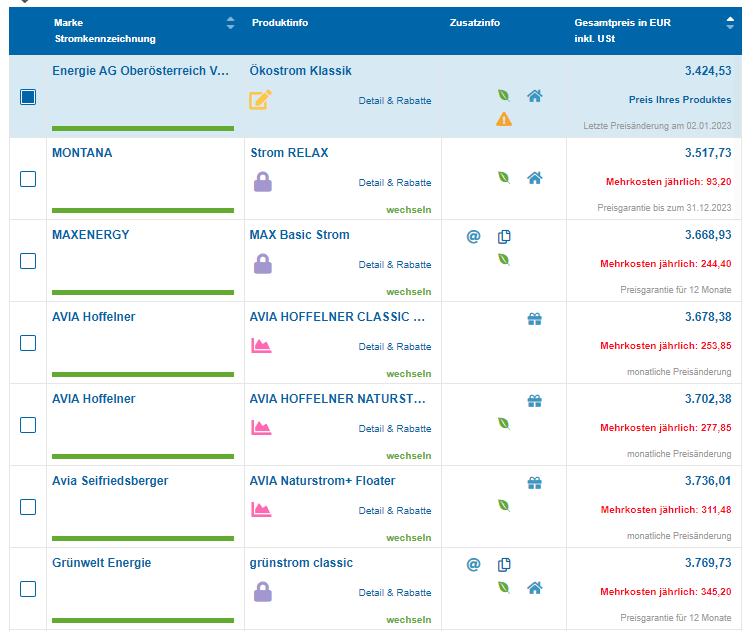744x631 pixels.
Task: Click the house icon in Grünwelt Energie row
Action: [535, 588]
